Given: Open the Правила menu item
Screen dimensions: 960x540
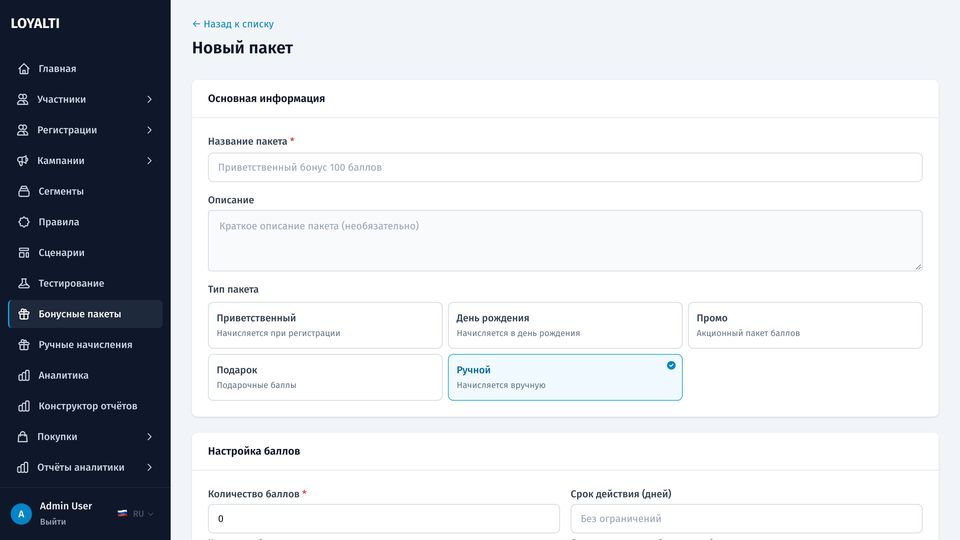Looking at the screenshot, I should tap(85, 222).
